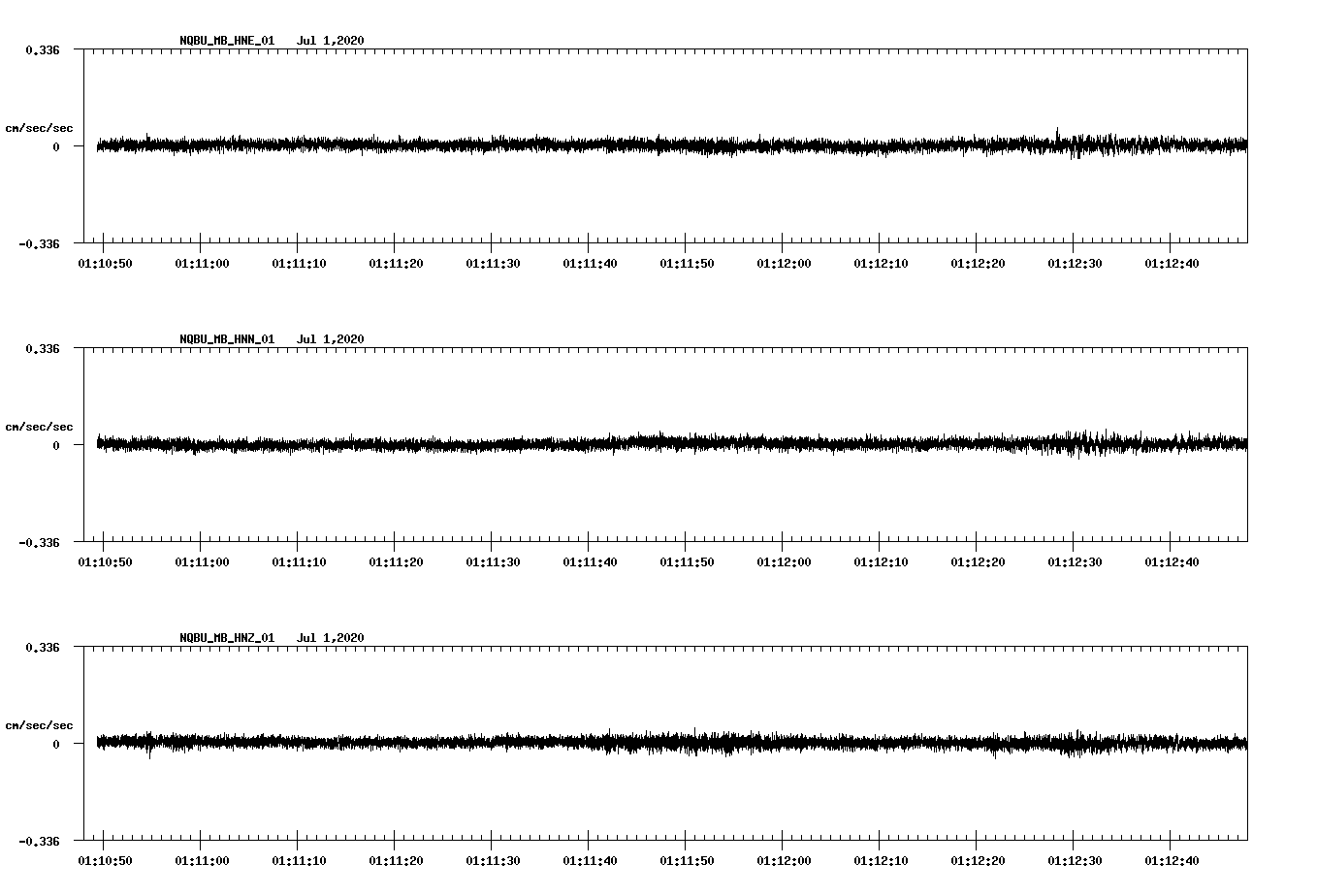Choose 01:11:20 time label on HNZ plot
The height and width of the screenshot is (896, 1317).
point(396,861)
